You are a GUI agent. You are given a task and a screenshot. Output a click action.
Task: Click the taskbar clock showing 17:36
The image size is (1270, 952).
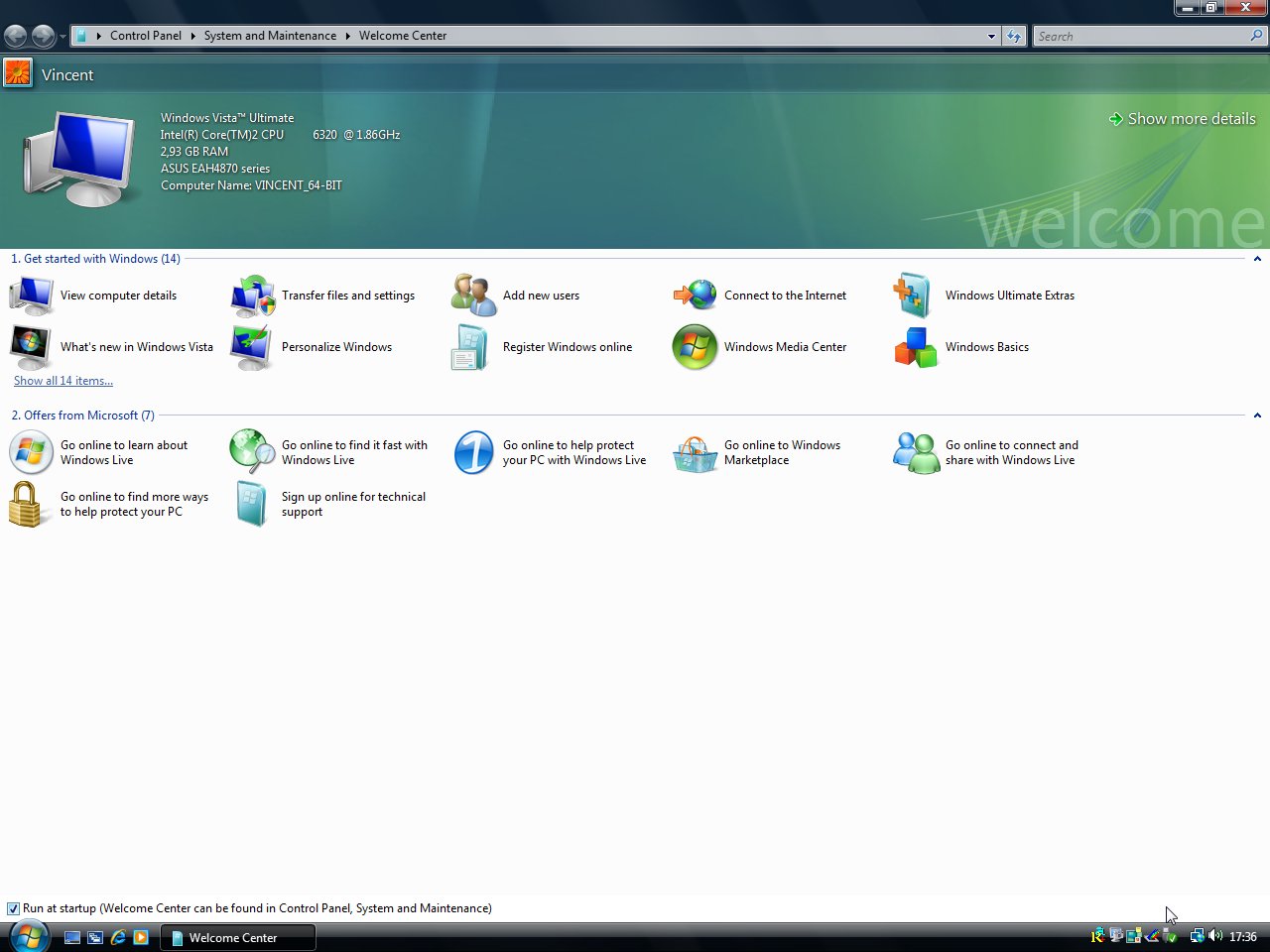[1243, 937]
